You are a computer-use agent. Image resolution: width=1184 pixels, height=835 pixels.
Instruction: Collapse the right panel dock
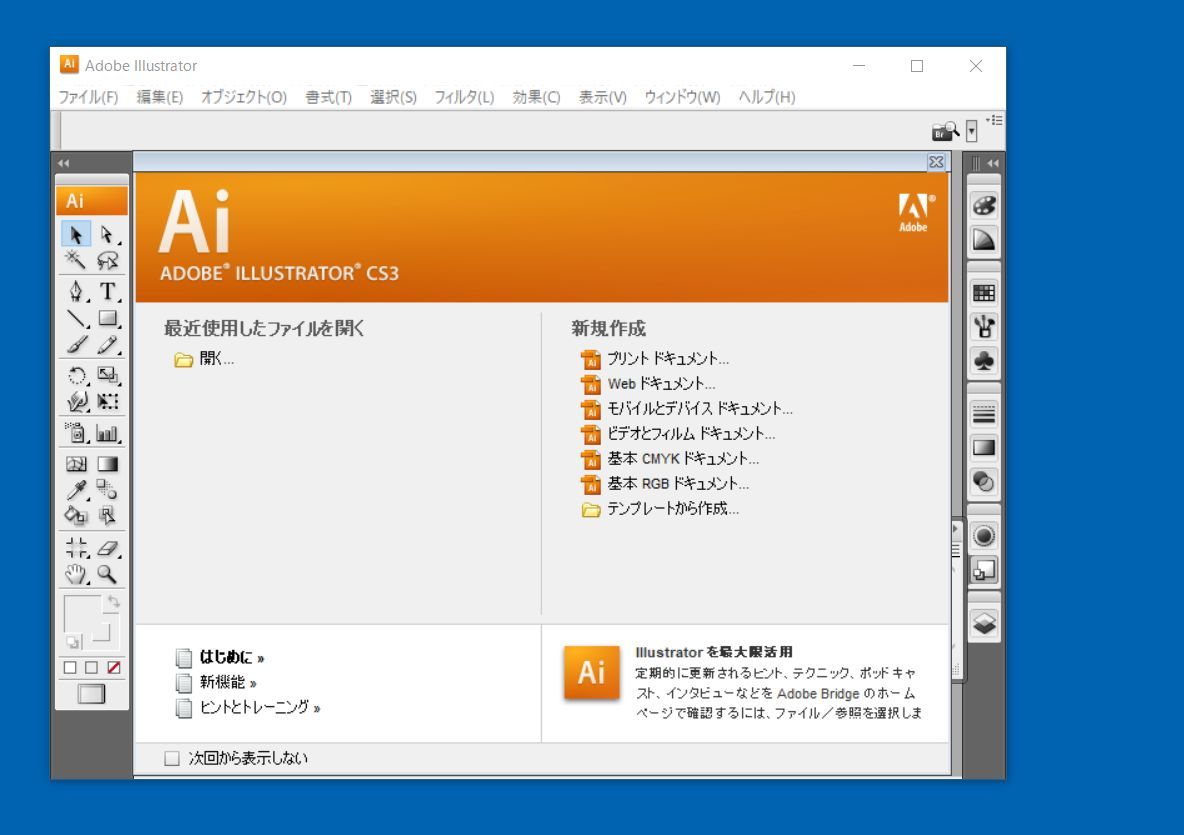(991, 161)
